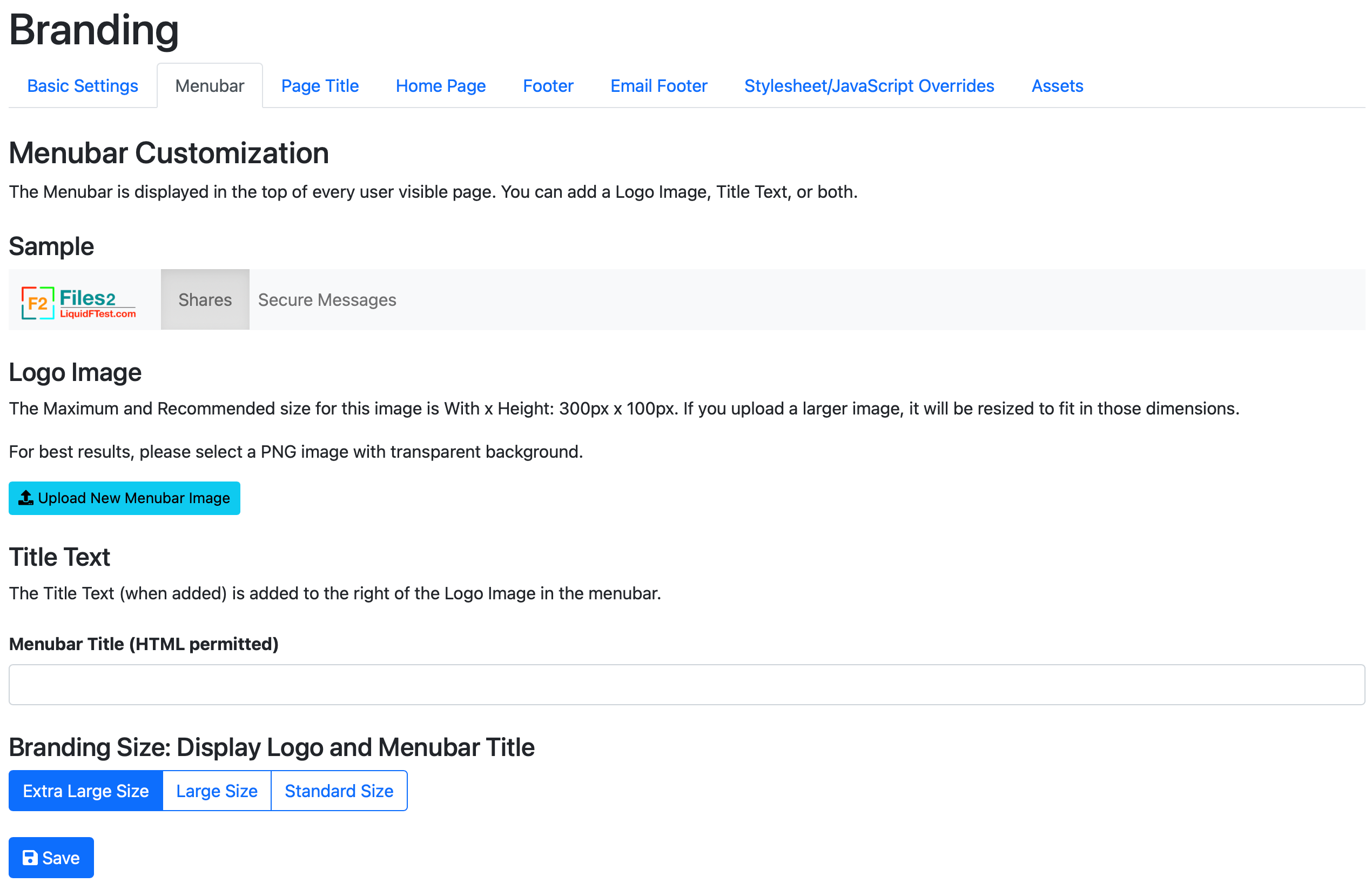
Task: Click the Secure Messages tab icon in sample
Action: [326, 299]
